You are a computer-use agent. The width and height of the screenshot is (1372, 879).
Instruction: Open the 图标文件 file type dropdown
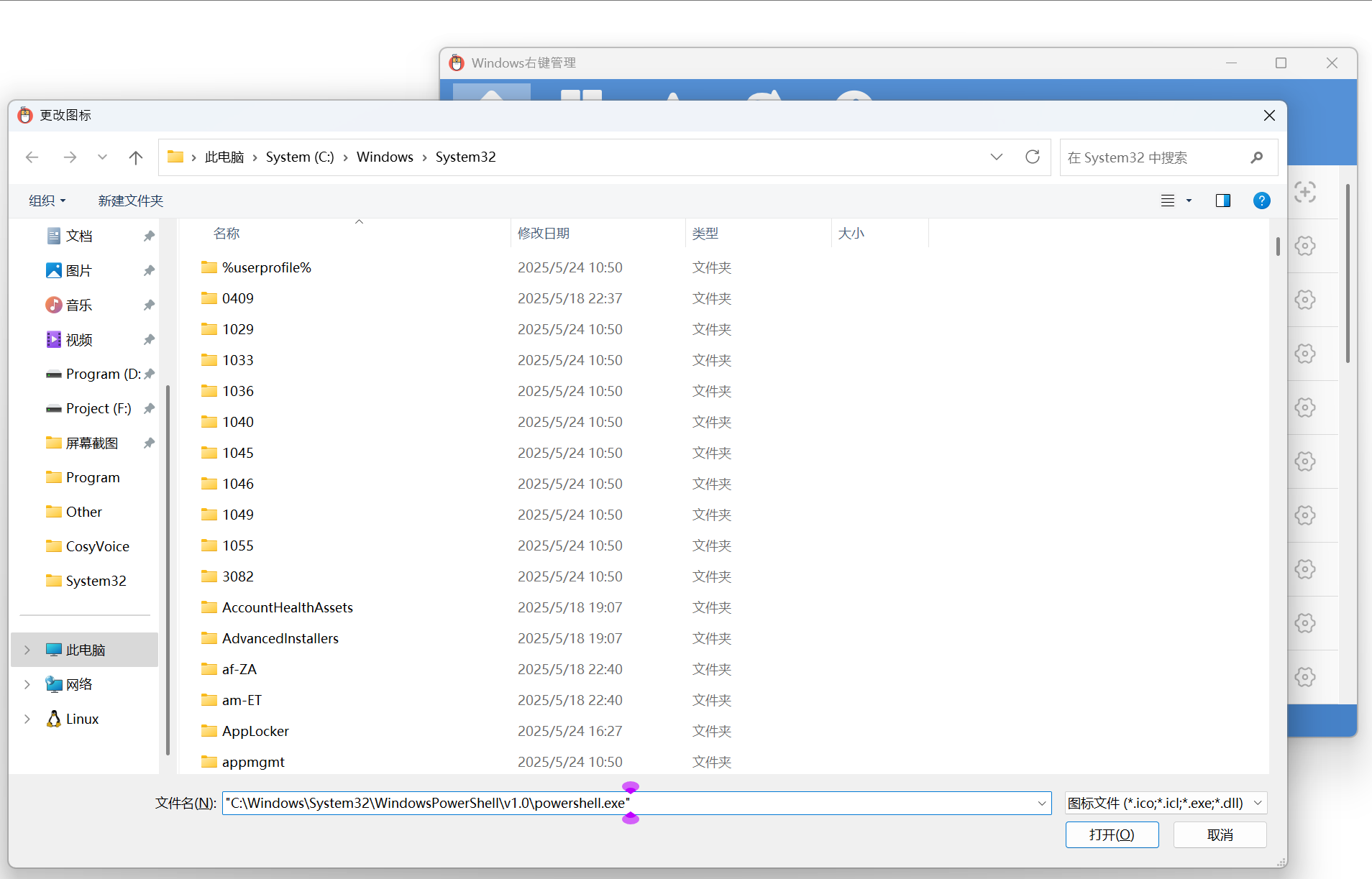[x=1165, y=803]
